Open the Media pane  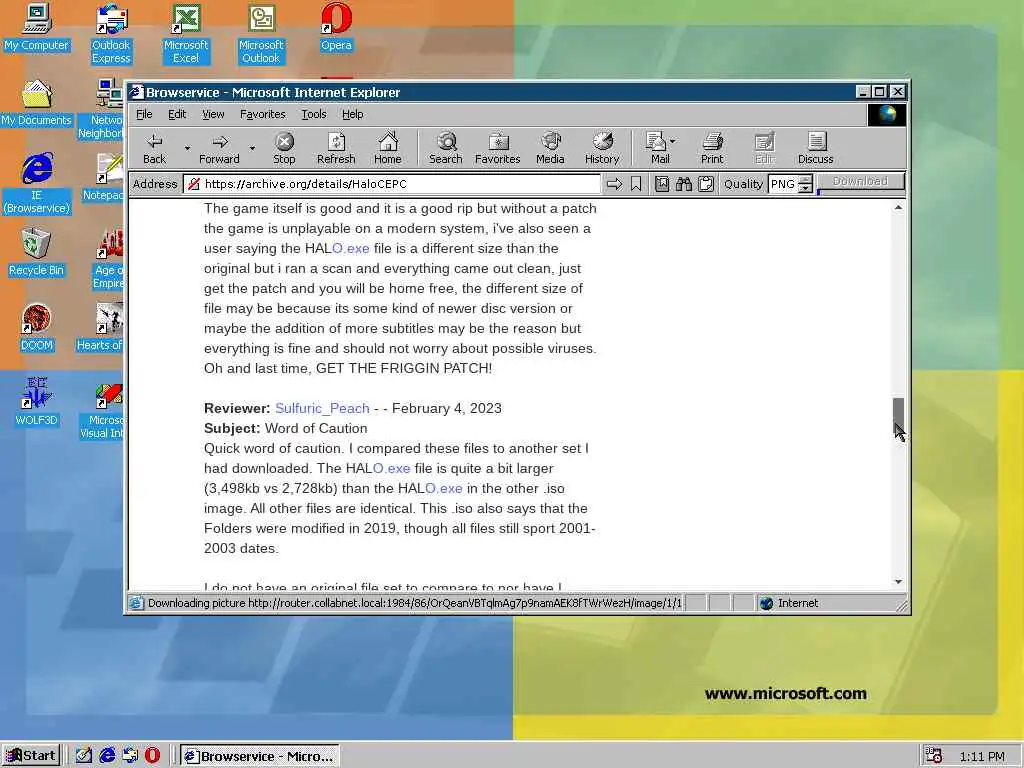pyautogui.click(x=551, y=148)
